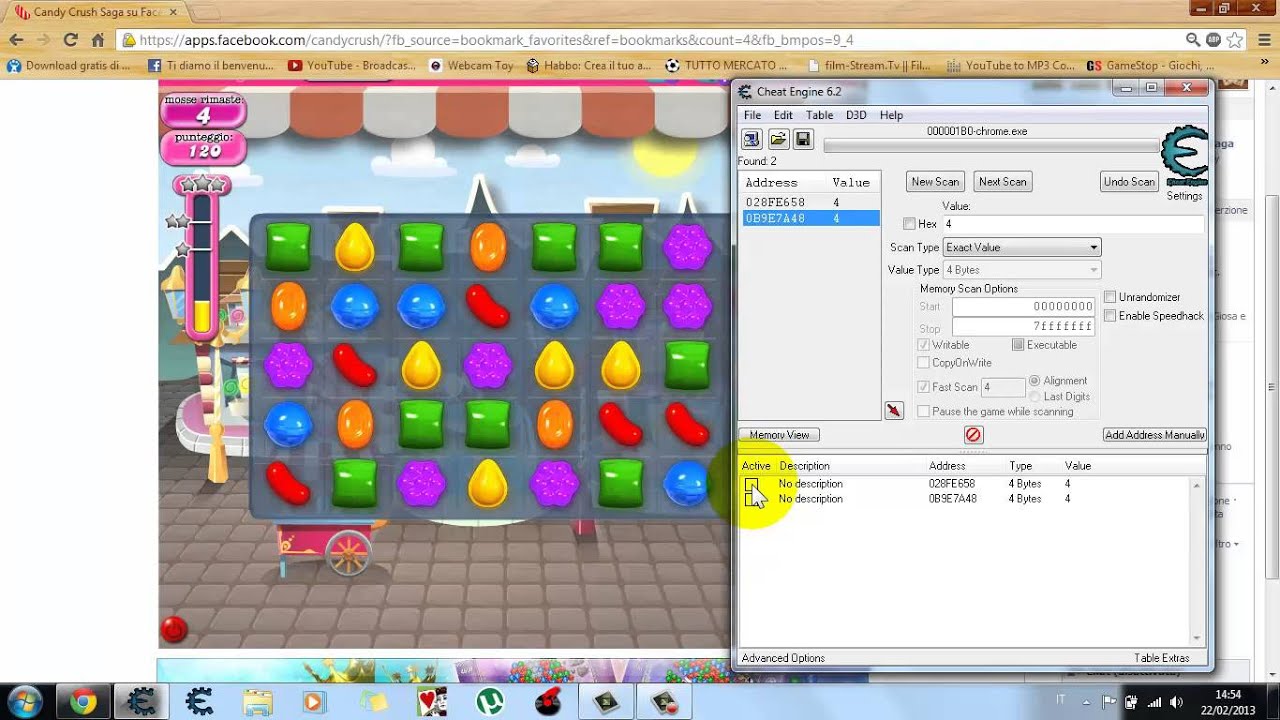This screenshot has height=720, width=1280.
Task: Click the network signal tray icon
Action: 1155,702
